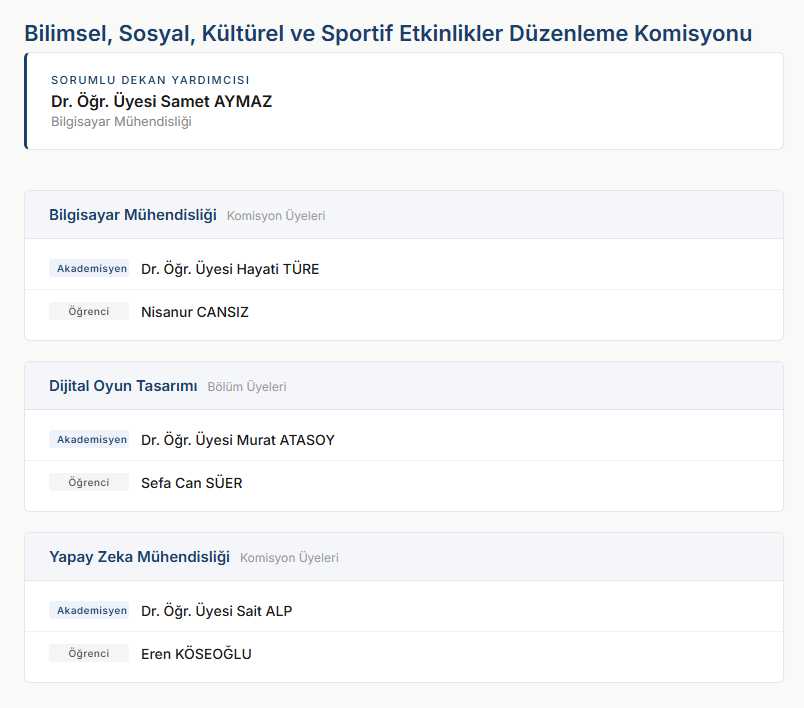Click the Öğrenci badge beside Nisanur CANSIZ
This screenshot has height=708, width=804.
[x=89, y=311]
